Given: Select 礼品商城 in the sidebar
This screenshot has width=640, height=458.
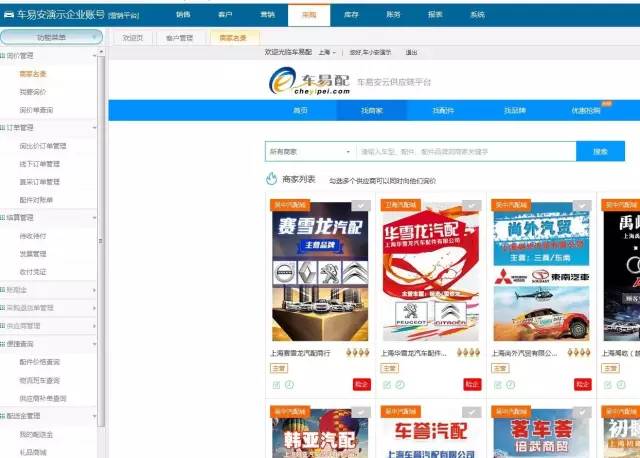Looking at the screenshot, I should click(33, 452).
